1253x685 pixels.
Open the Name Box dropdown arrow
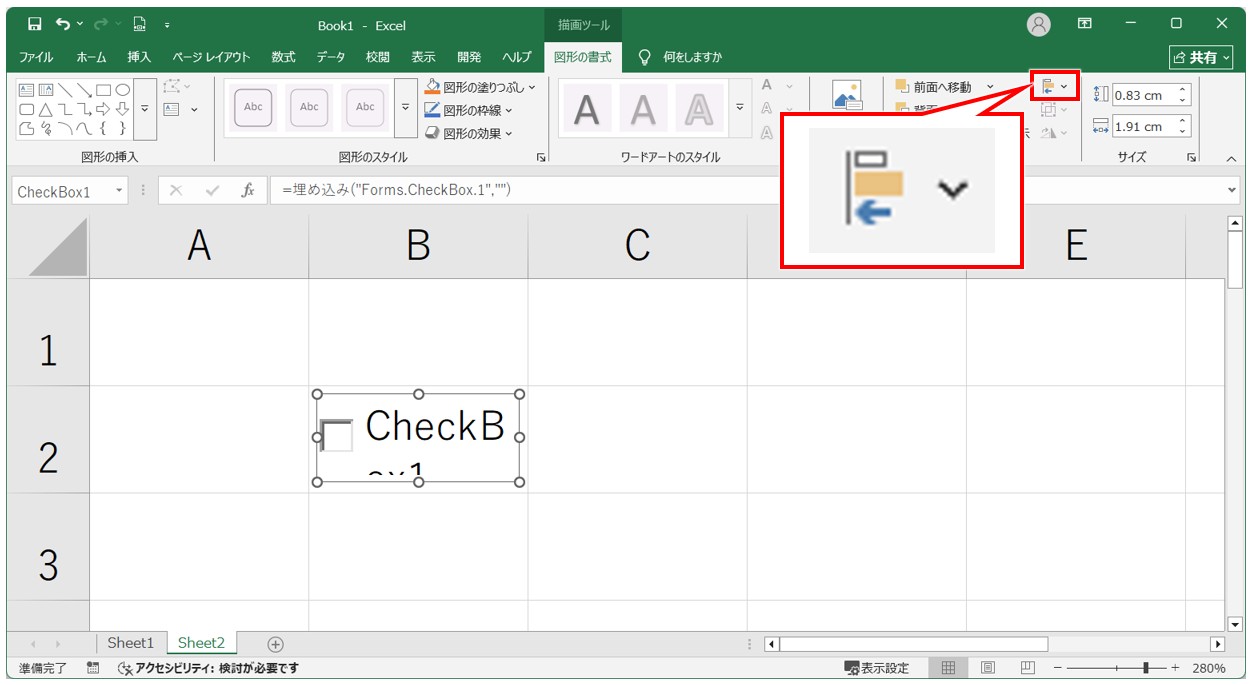[119, 191]
